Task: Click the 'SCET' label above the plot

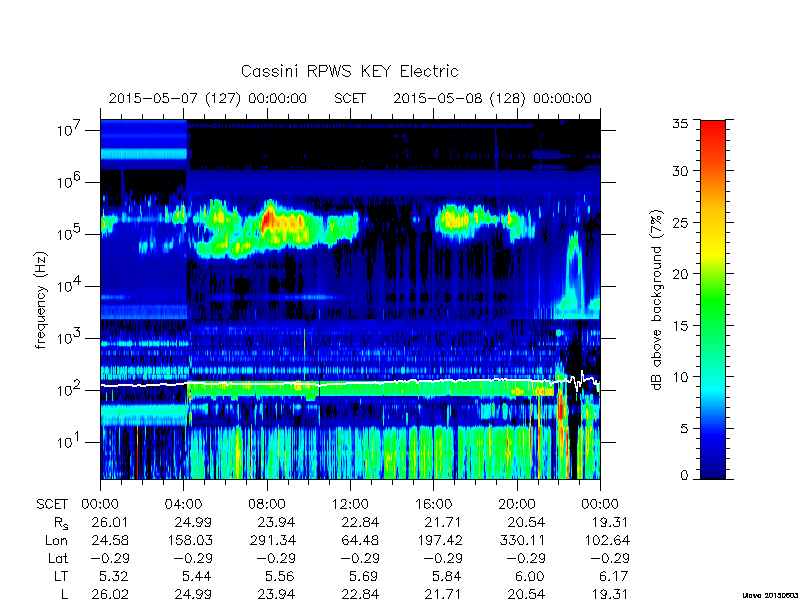Action: click(350, 98)
